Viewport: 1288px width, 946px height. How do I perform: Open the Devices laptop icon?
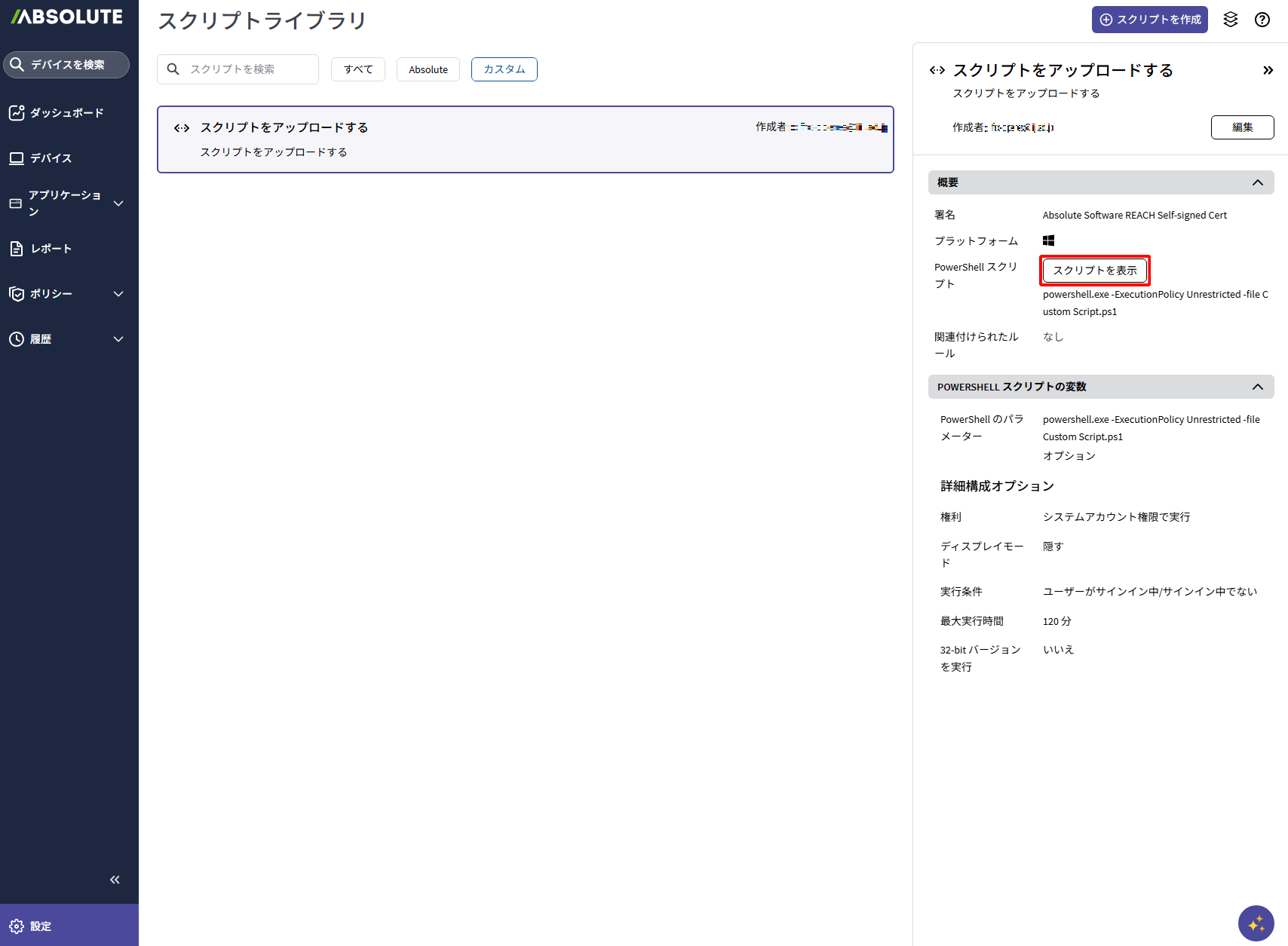17,158
